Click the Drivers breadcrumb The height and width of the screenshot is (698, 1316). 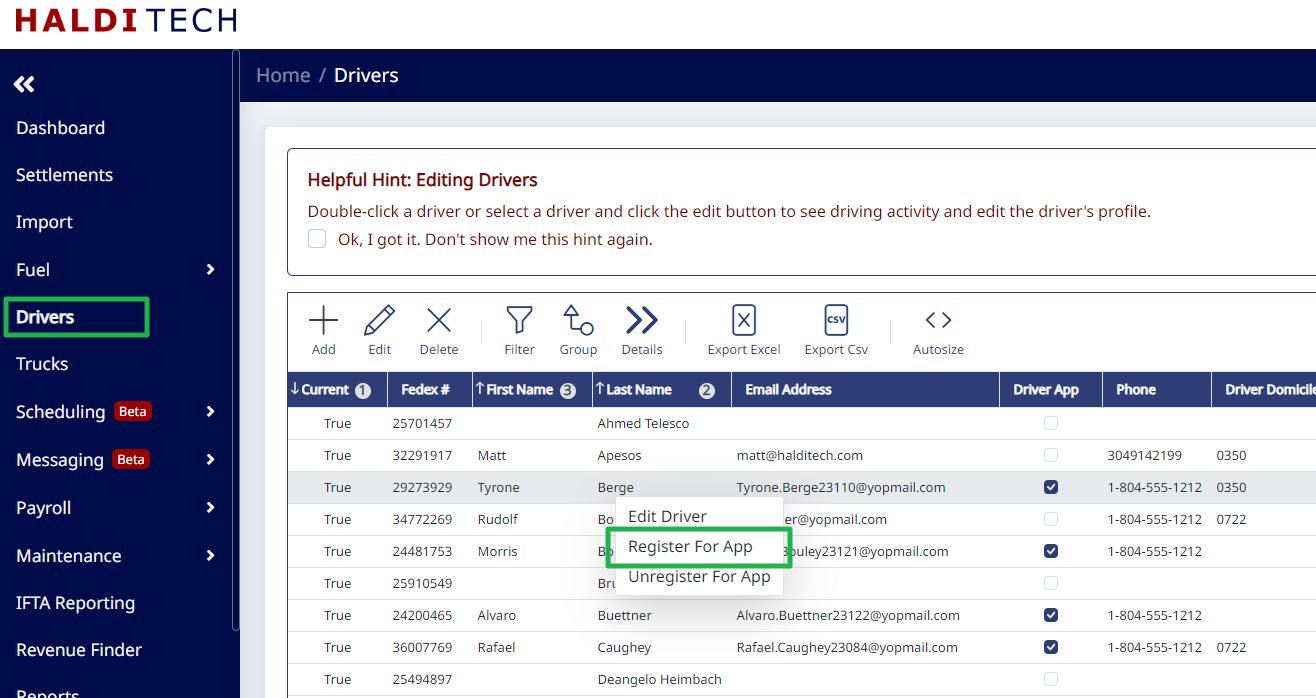pos(366,75)
